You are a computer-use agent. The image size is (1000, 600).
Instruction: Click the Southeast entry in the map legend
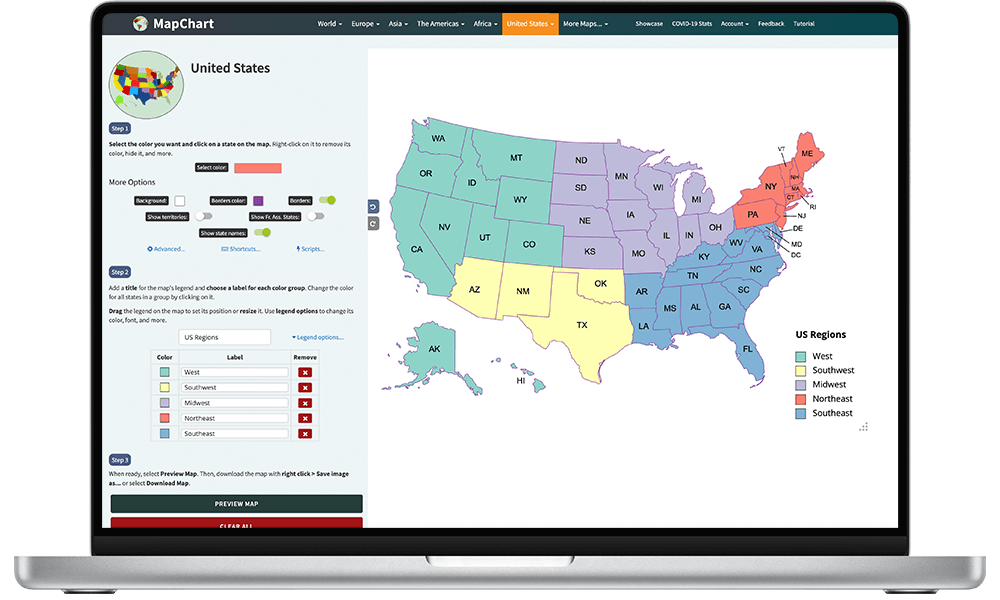[823, 413]
